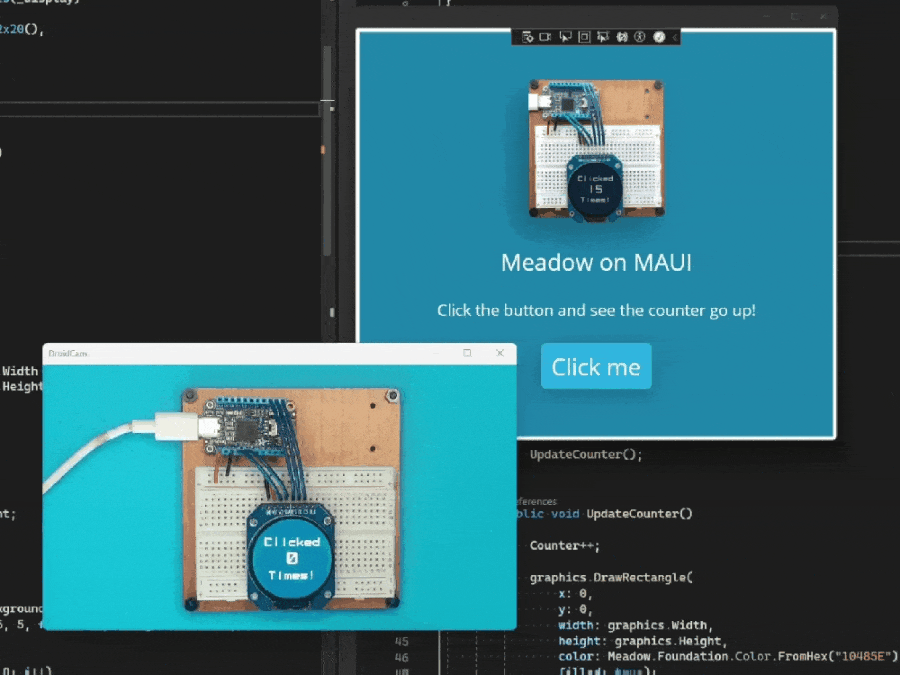This screenshot has width=900, height=675.
Task: Maximize the DroidCam window
Action: [x=465, y=353]
